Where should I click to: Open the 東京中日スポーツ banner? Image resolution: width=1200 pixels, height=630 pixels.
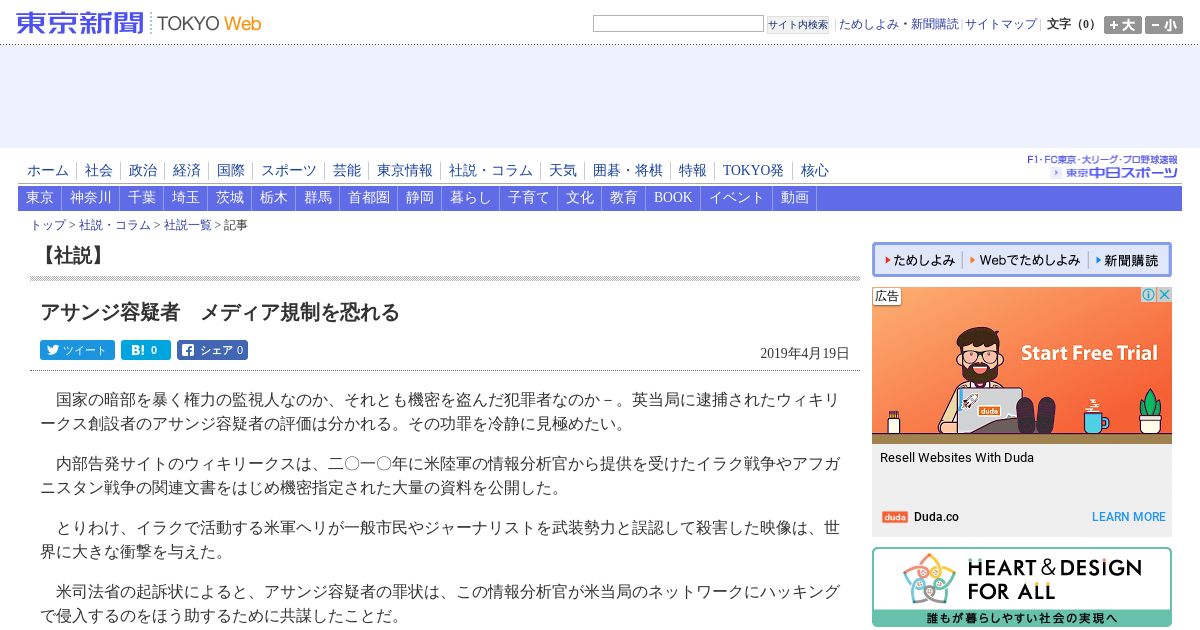click(x=1102, y=167)
